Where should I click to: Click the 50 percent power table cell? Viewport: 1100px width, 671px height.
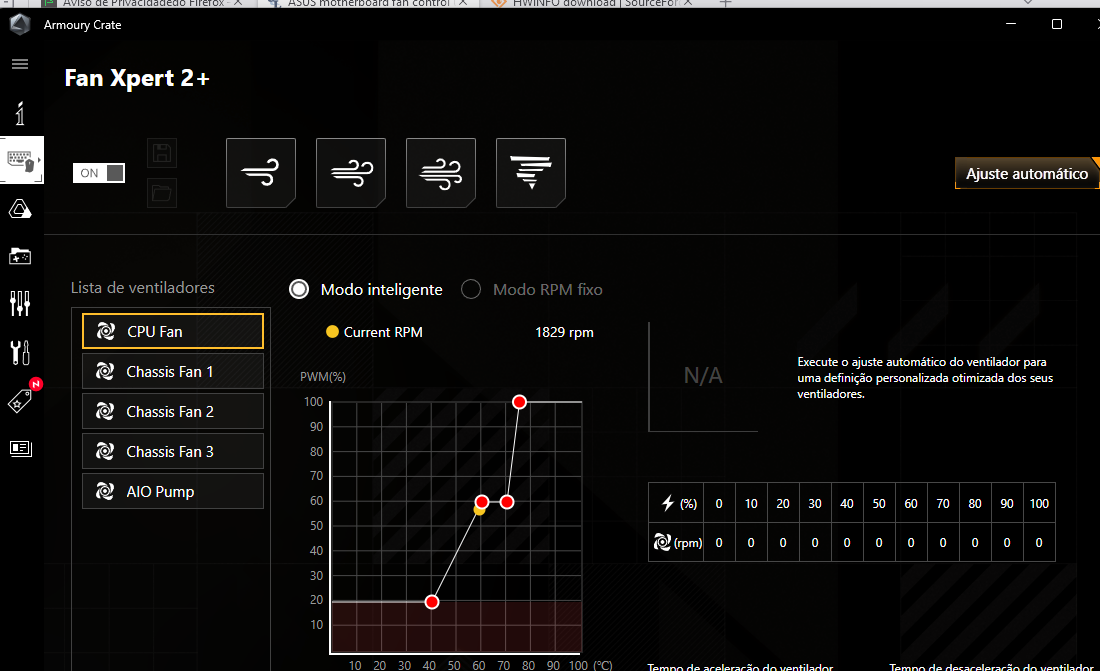click(879, 503)
